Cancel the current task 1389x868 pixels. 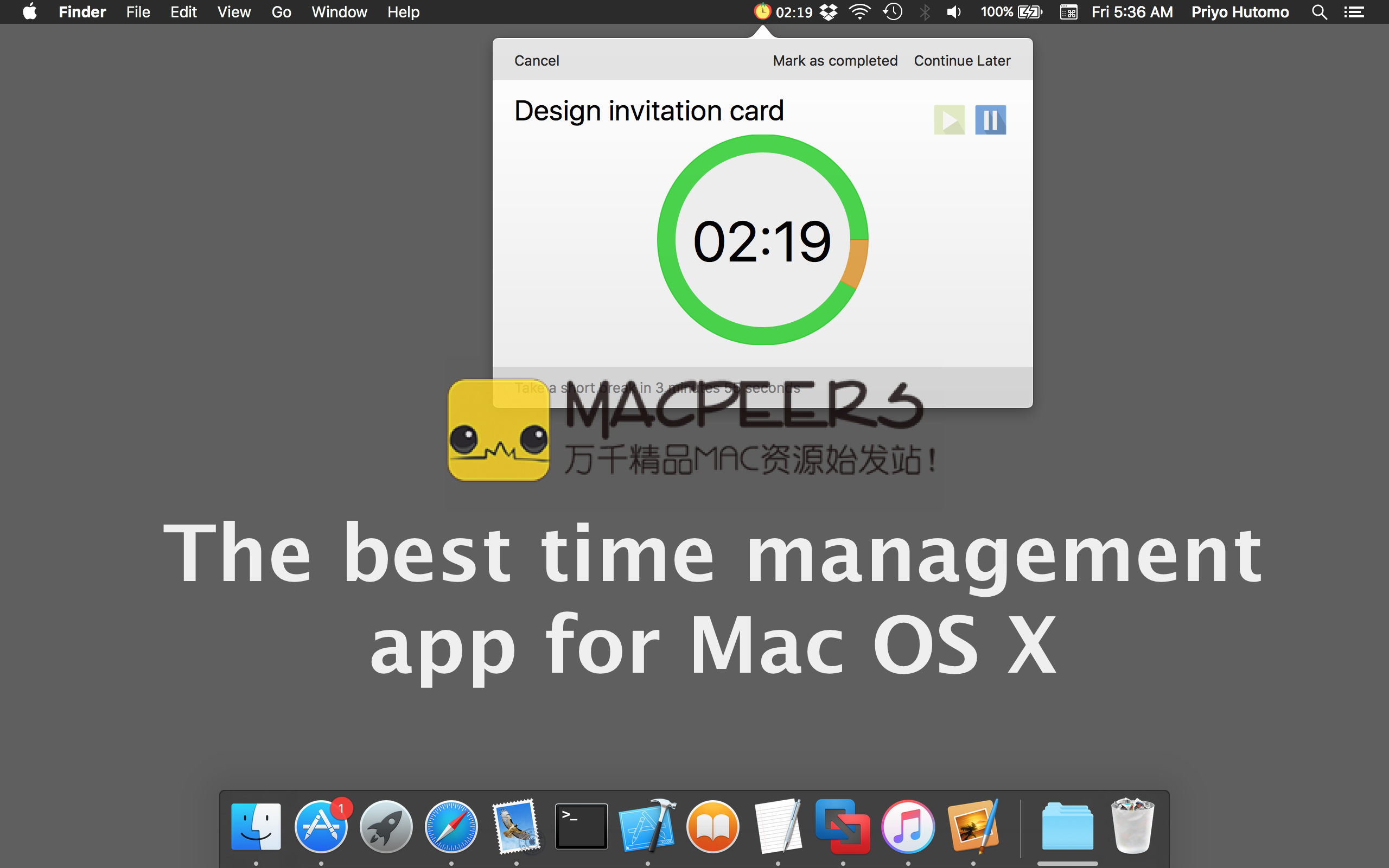click(536, 61)
